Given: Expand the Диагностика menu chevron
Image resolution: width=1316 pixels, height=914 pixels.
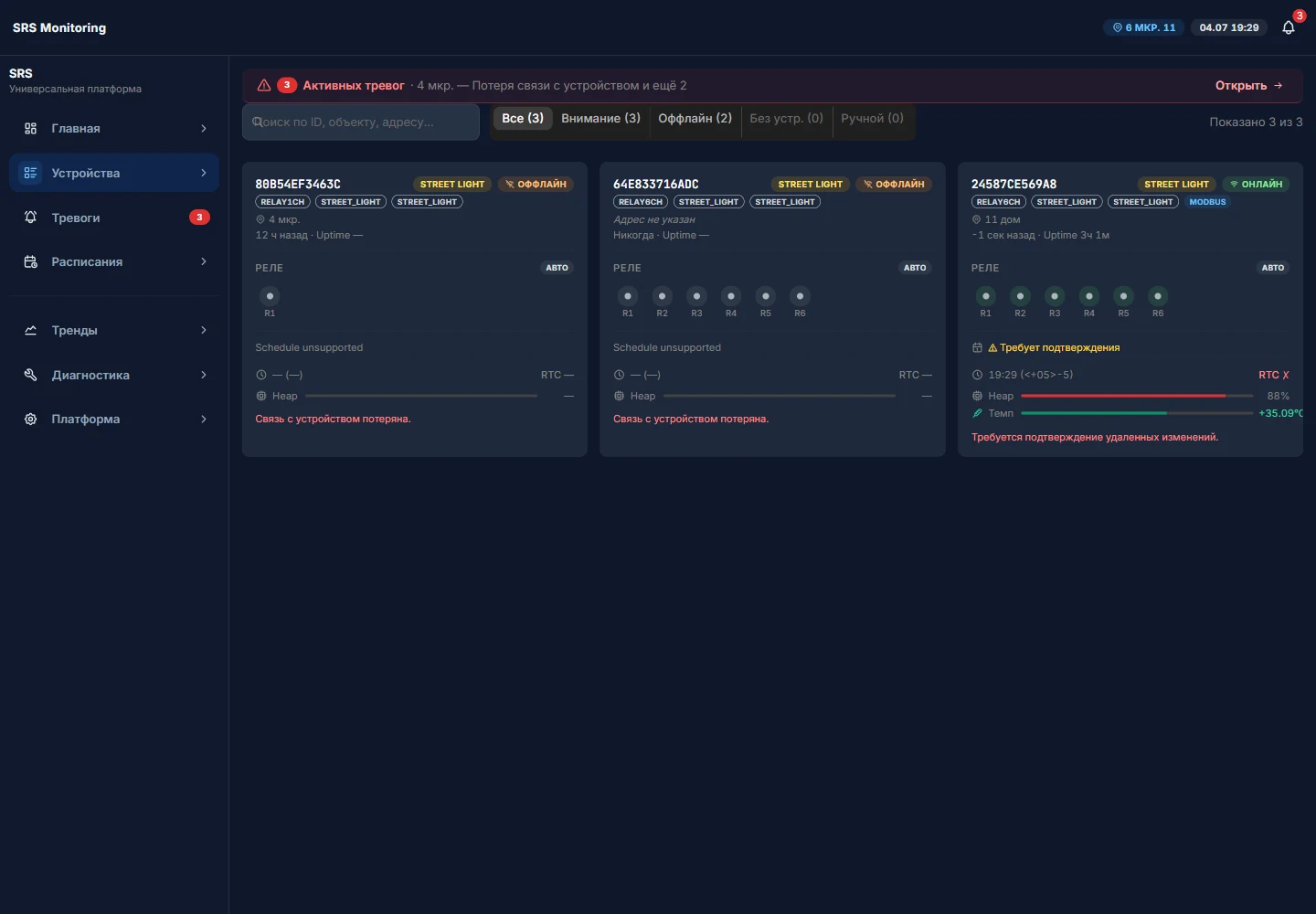Looking at the screenshot, I should point(204,375).
